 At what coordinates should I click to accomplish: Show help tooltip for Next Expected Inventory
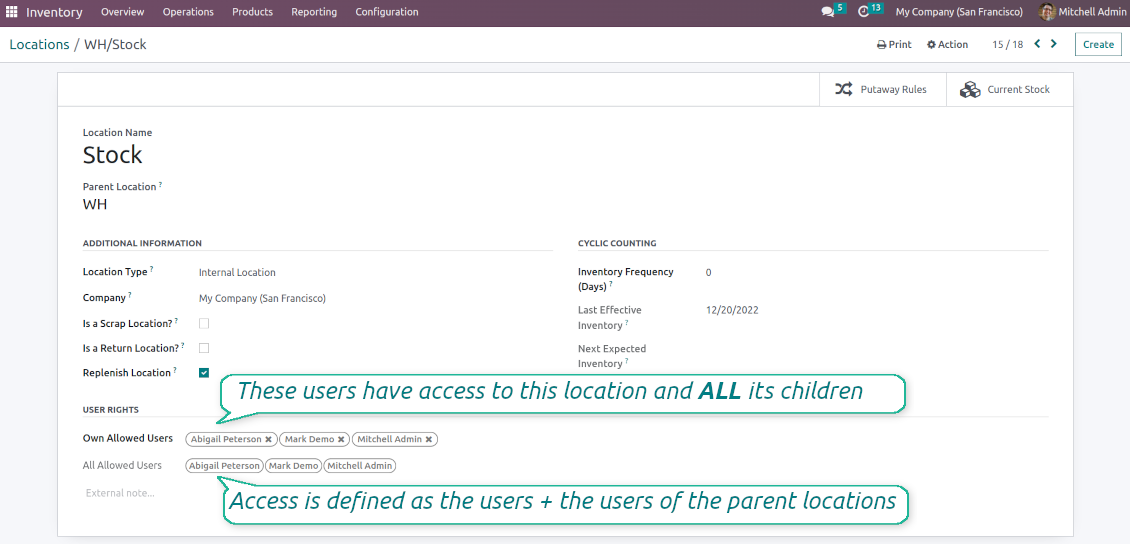628,362
